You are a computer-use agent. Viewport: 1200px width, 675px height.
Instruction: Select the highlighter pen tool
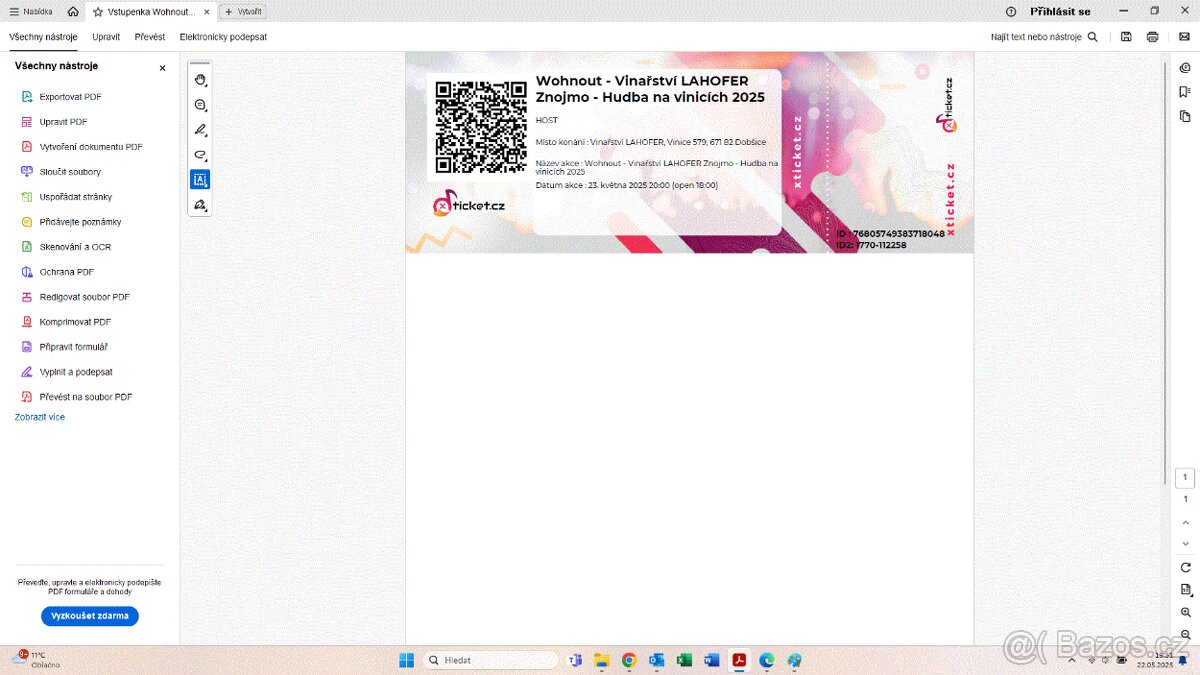pos(200,130)
